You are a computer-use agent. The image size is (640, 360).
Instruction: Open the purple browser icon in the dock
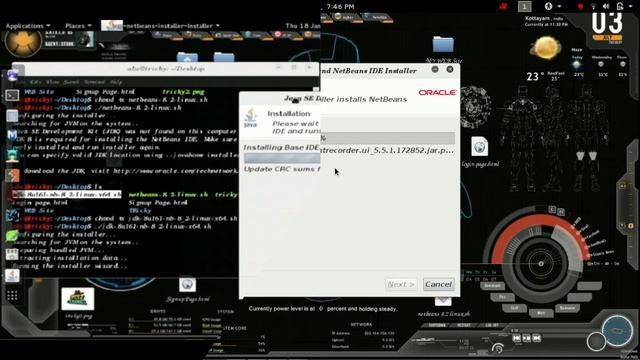click(12, 76)
